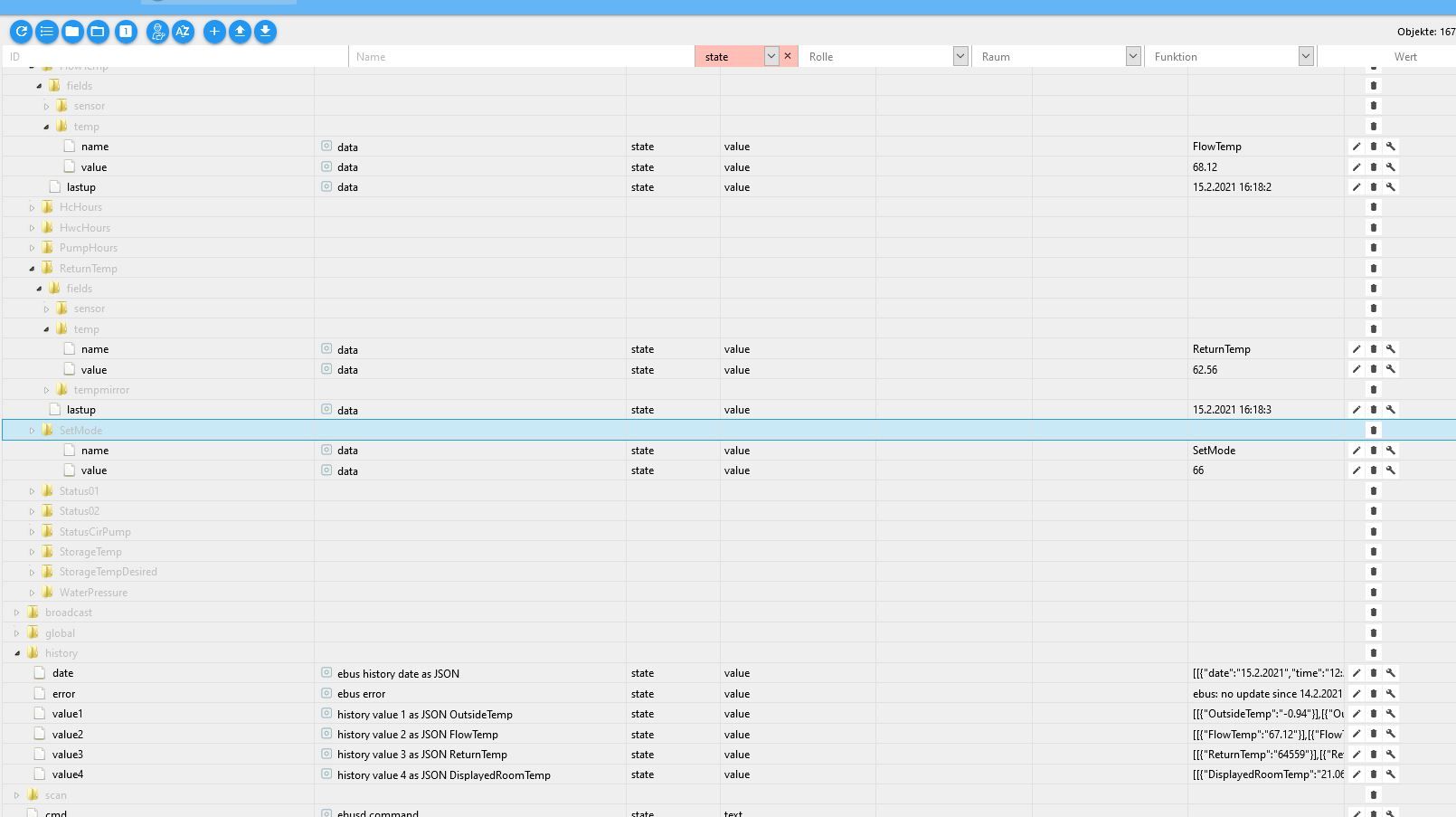
Task: Select the Status02 tree folder
Action: click(x=80, y=511)
